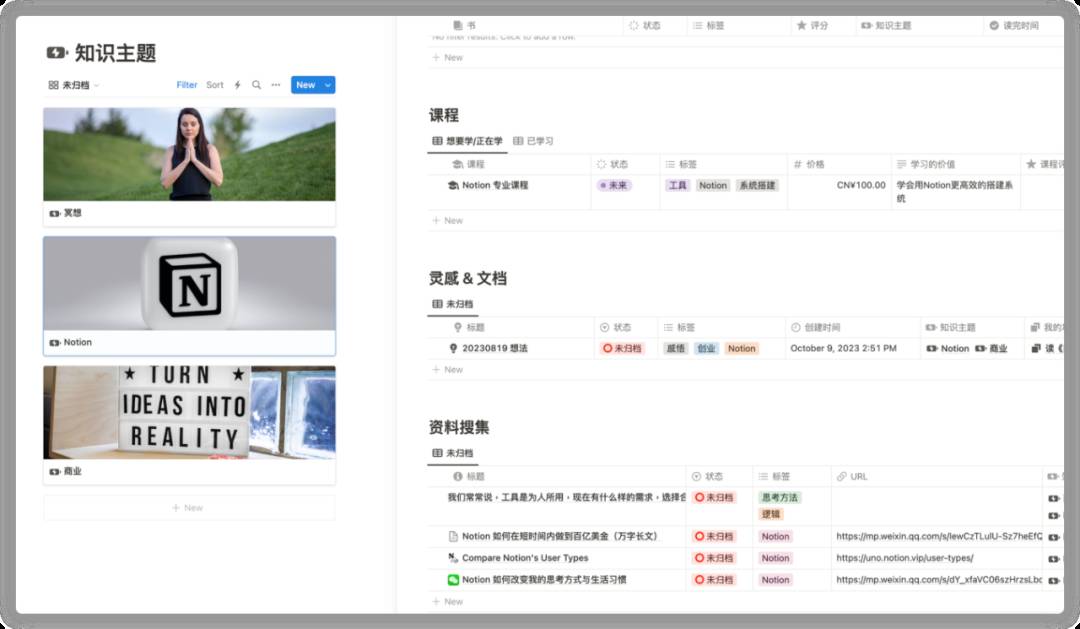The width and height of the screenshot is (1080, 629).
Task: Click the 学习的价值 column header
Action: [x=955, y=164]
